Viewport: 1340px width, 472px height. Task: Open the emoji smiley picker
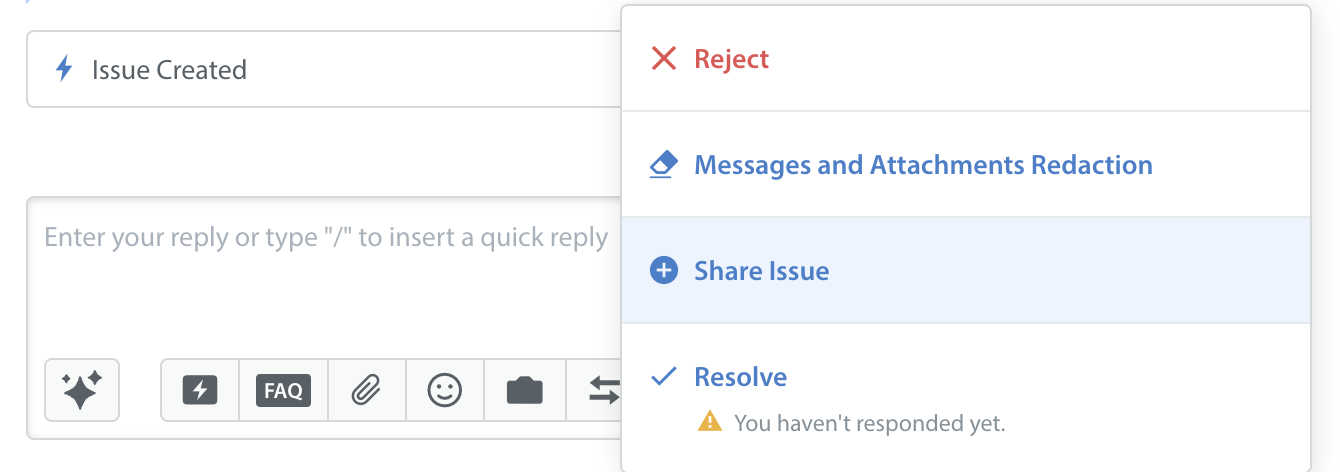coord(445,390)
